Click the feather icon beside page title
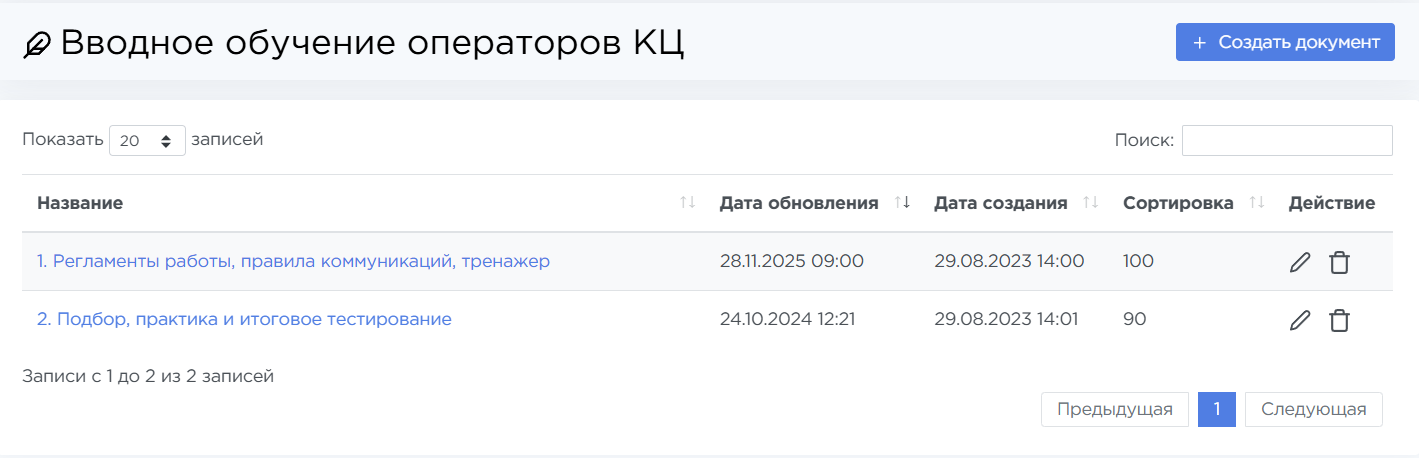The image size is (1419, 458). tap(37, 44)
